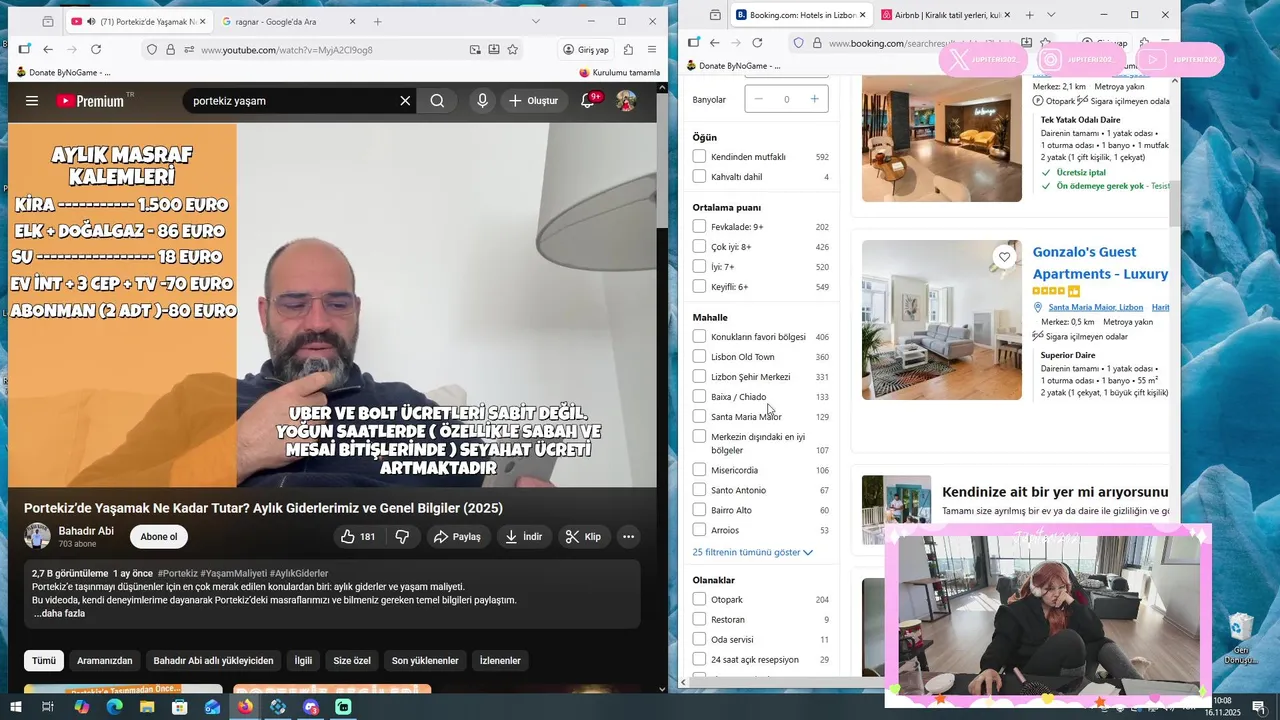Check the Baixa / Chiado neighborhood
Screen dimensions: 1280x720
(699, 397)
